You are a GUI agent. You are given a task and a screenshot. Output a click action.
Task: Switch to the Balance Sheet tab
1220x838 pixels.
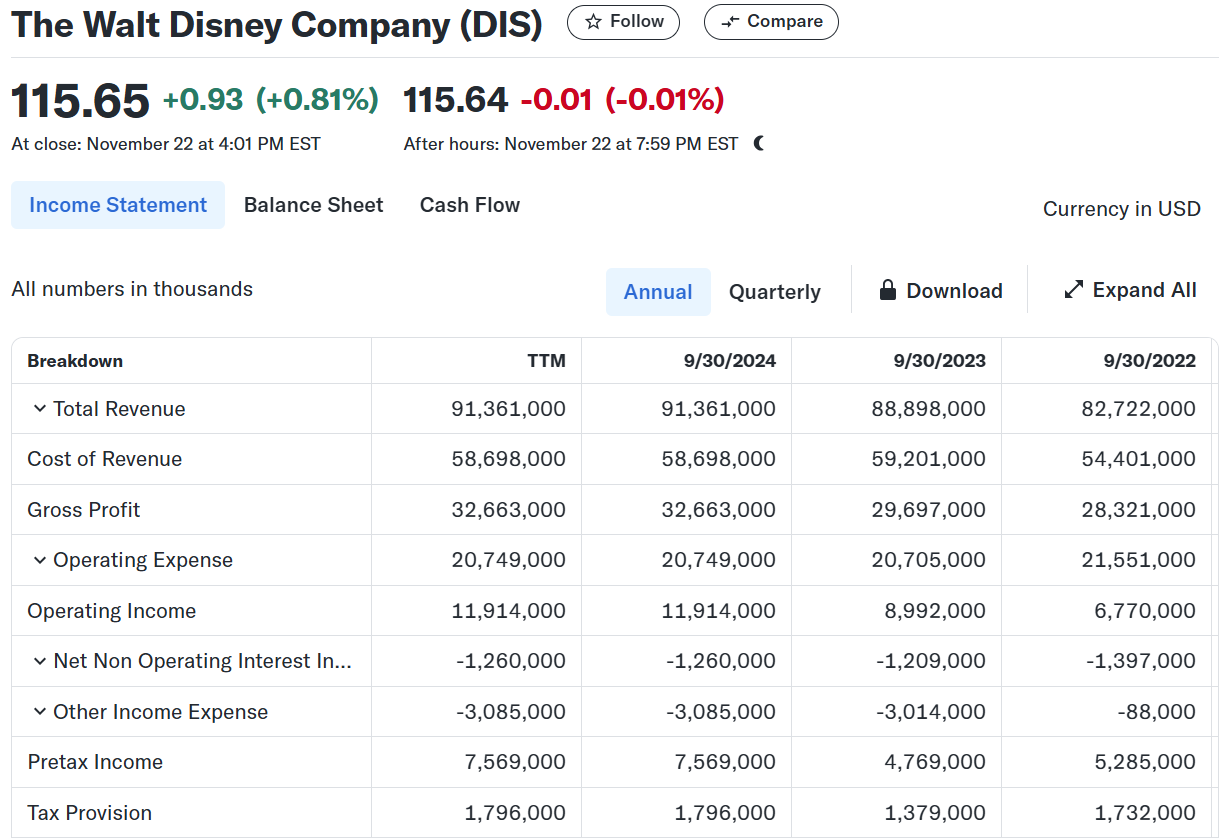pos(313,205)
